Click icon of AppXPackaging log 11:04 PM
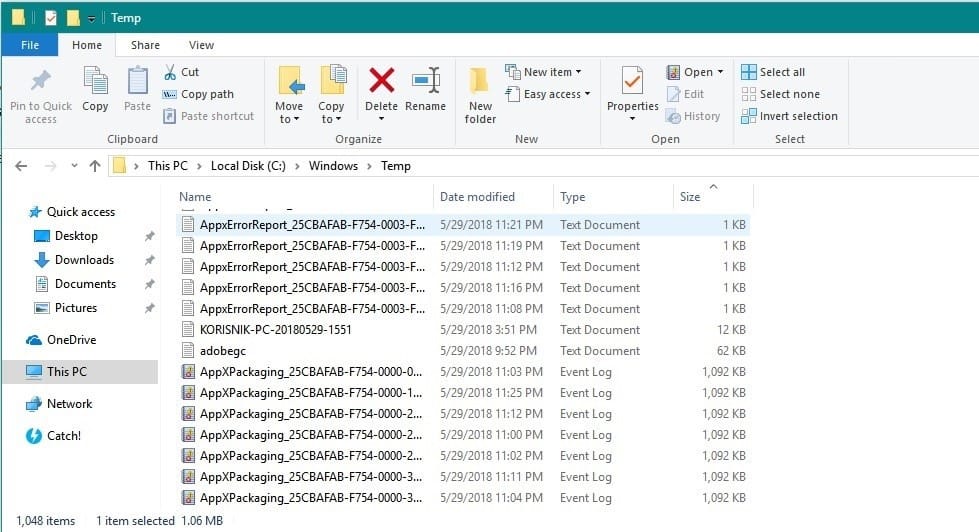This screenshot has width=979, height=532. [x=187, y=498]
